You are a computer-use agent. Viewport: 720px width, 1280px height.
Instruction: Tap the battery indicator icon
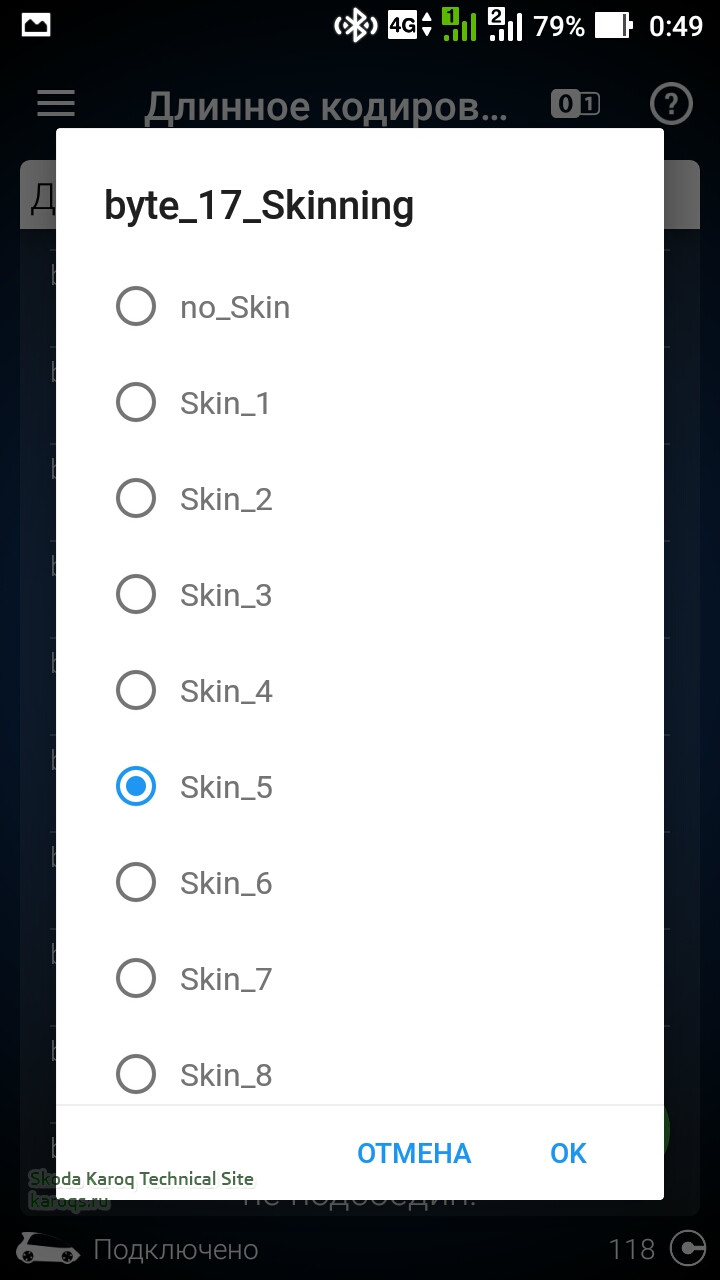tap(614, 26)
